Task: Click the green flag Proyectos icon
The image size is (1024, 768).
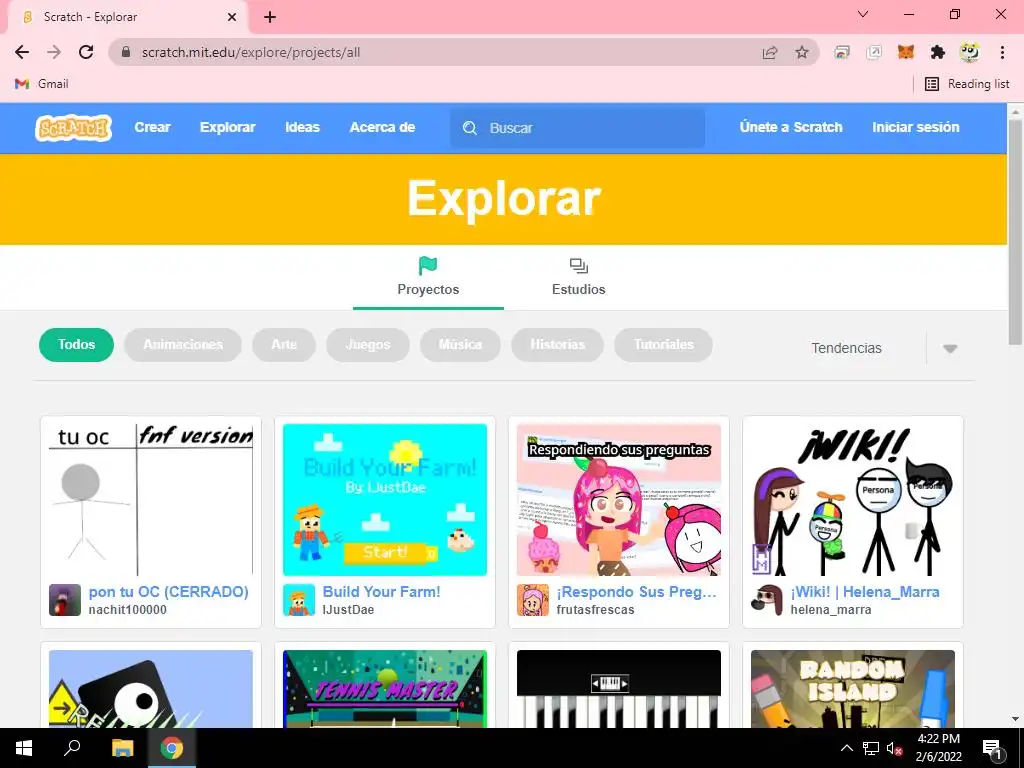Action: point(428,266)
